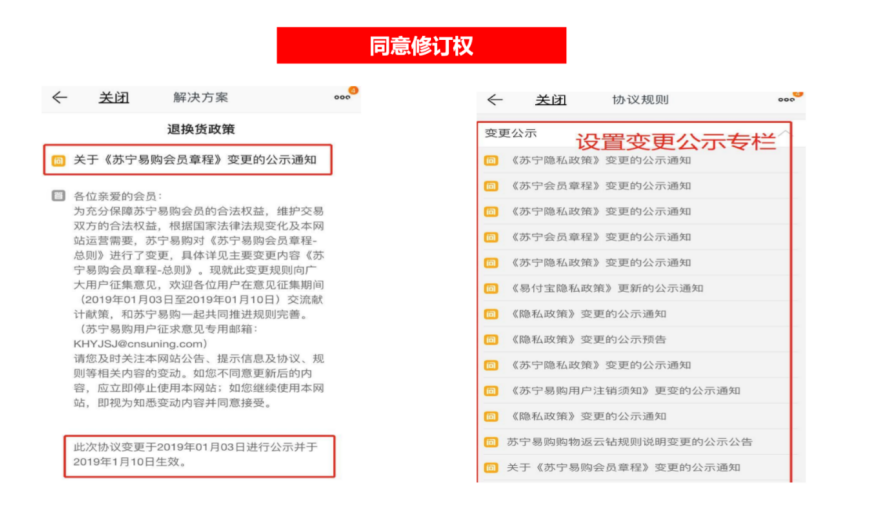Open 《苏宁易购用户注销须知》更变的公示通知
The height and width of the screenshot is (508, 875).
(x=624, y=391)
